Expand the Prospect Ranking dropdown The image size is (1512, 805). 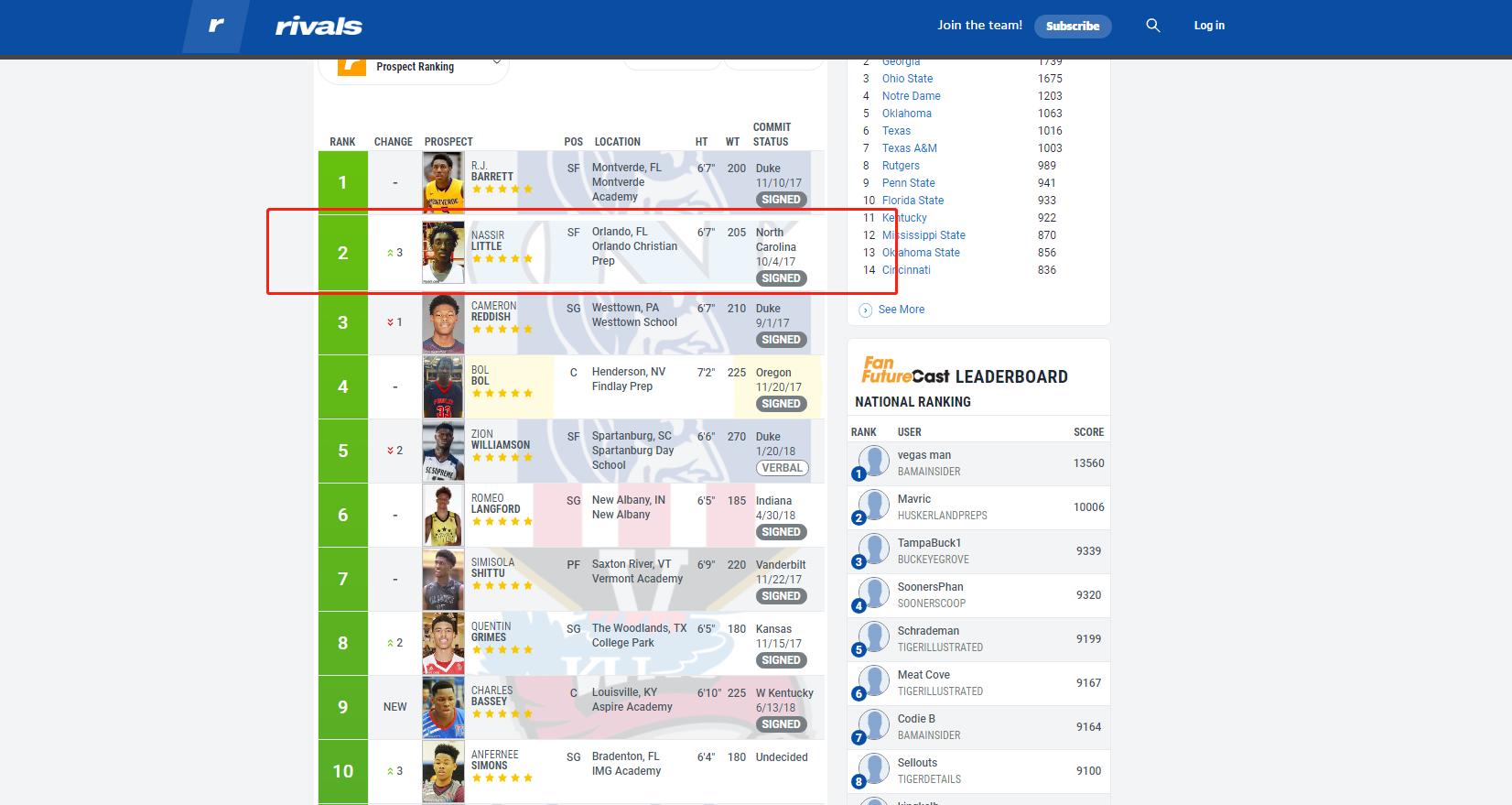tap(497, 62)
